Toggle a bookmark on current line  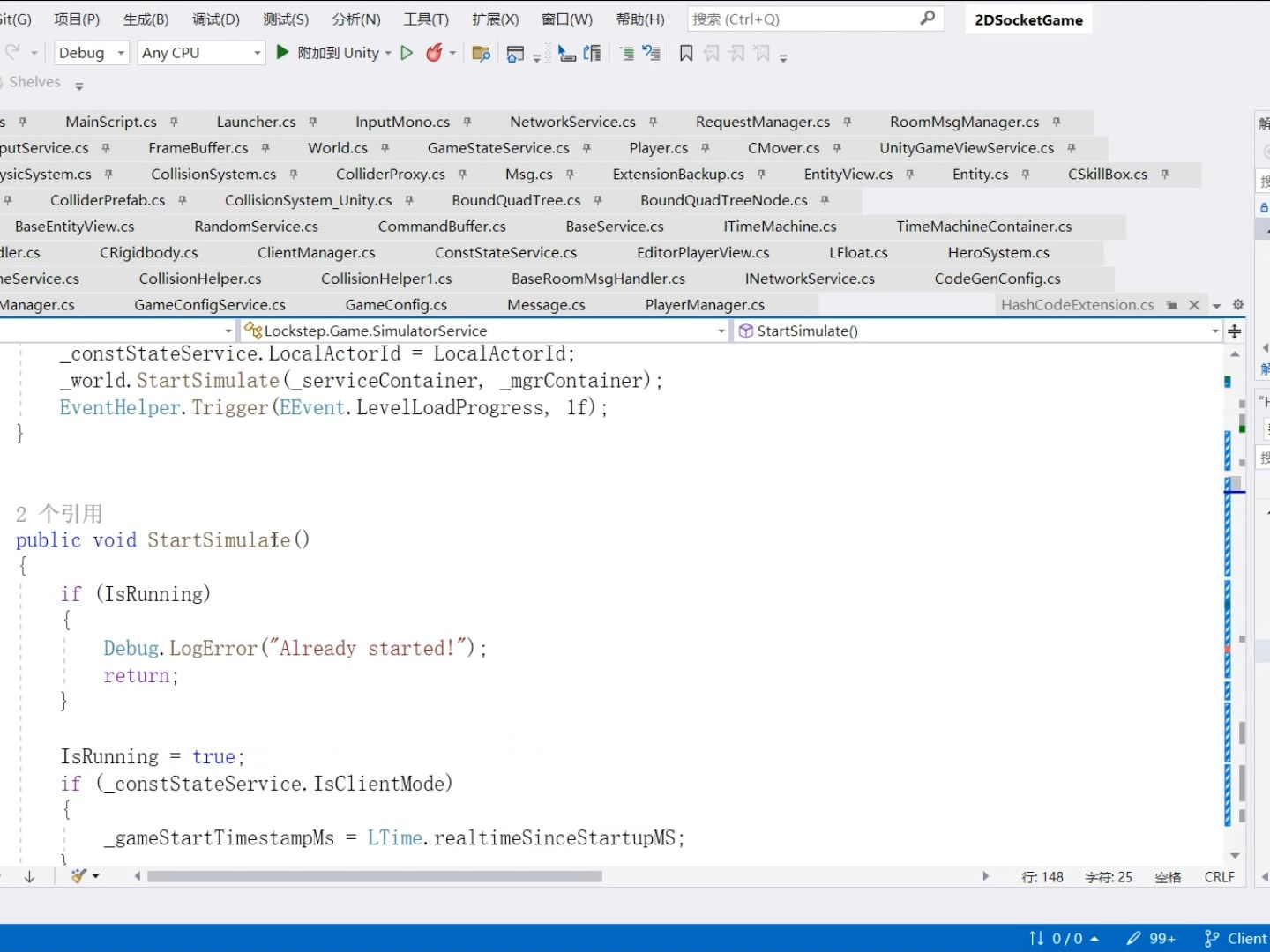(686, 54)
